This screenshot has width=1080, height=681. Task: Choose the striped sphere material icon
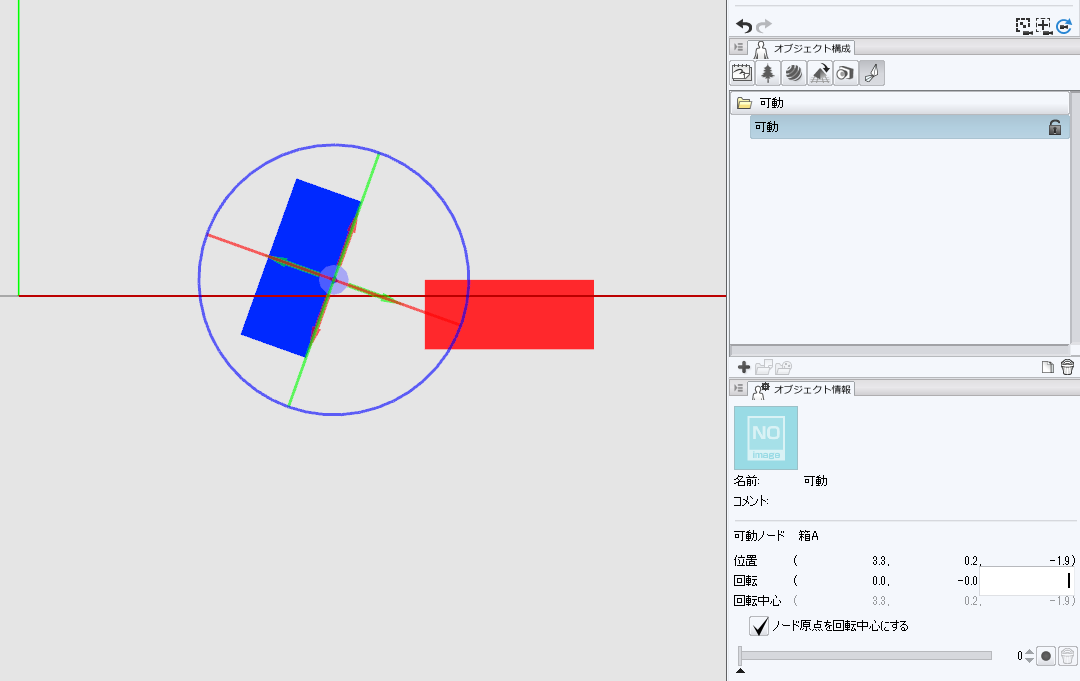[x=793, y=73]
